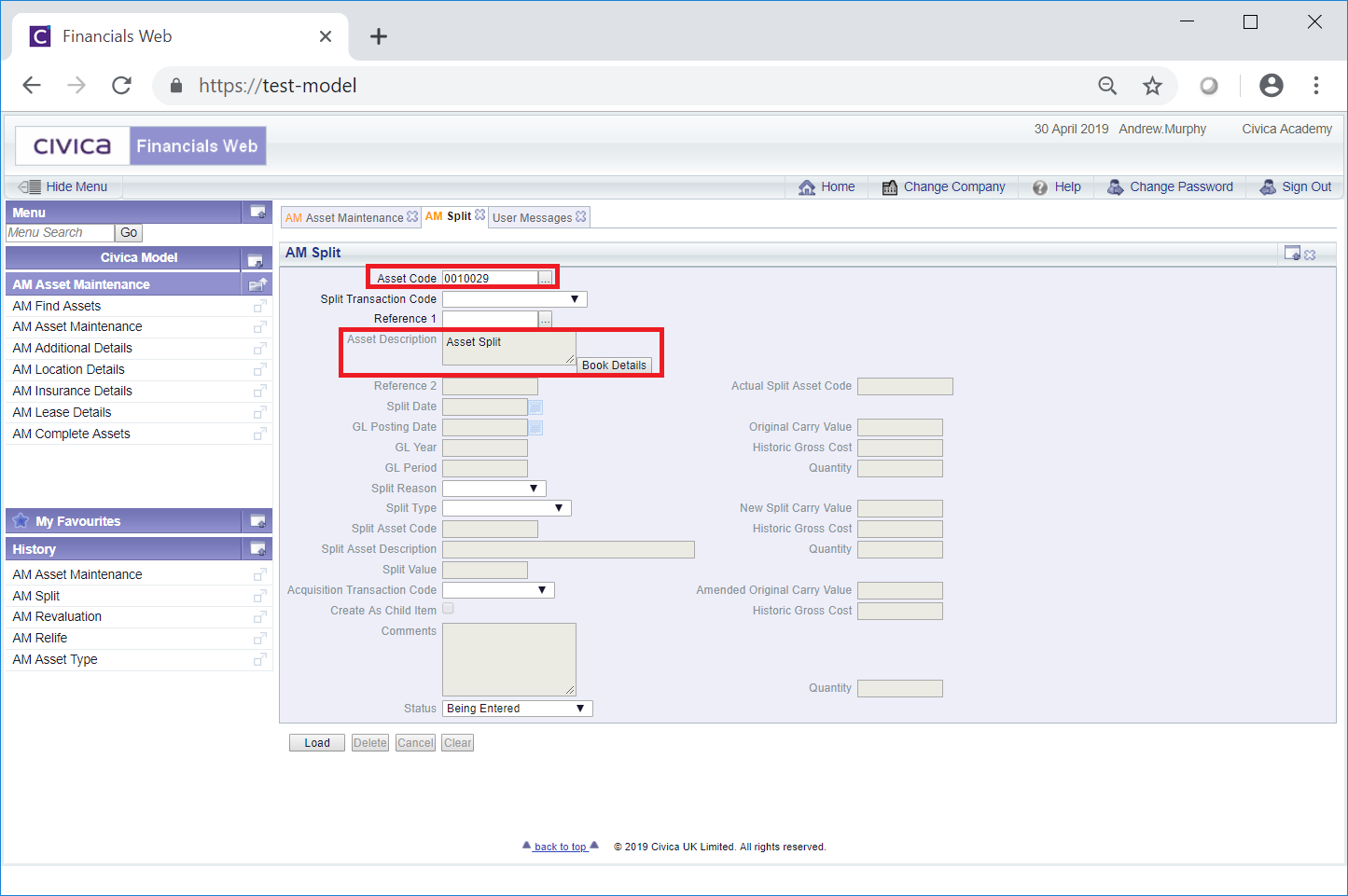This screenshot has width=1348, height=896.
Task: Bookmark this page with the star icon
Action: (1153, 86)
